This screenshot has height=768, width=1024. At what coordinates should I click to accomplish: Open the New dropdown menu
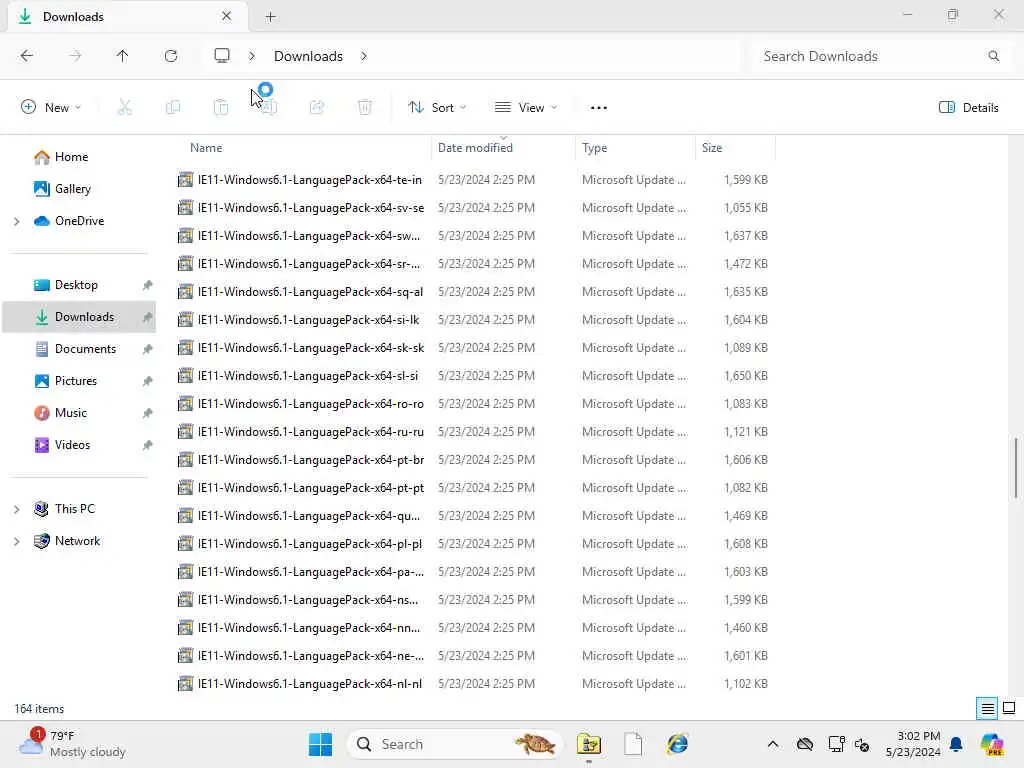(51, 108)
